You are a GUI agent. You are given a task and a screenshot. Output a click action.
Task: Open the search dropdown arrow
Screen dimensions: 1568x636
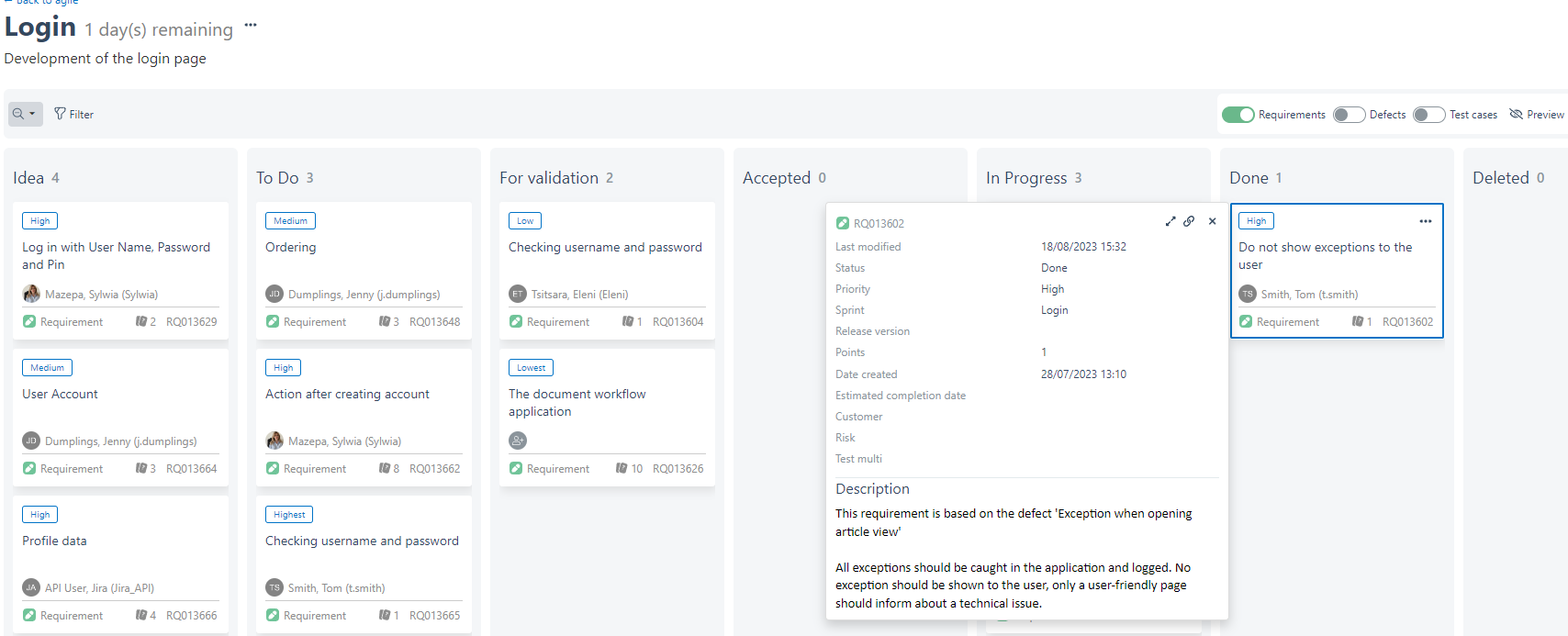32,114
